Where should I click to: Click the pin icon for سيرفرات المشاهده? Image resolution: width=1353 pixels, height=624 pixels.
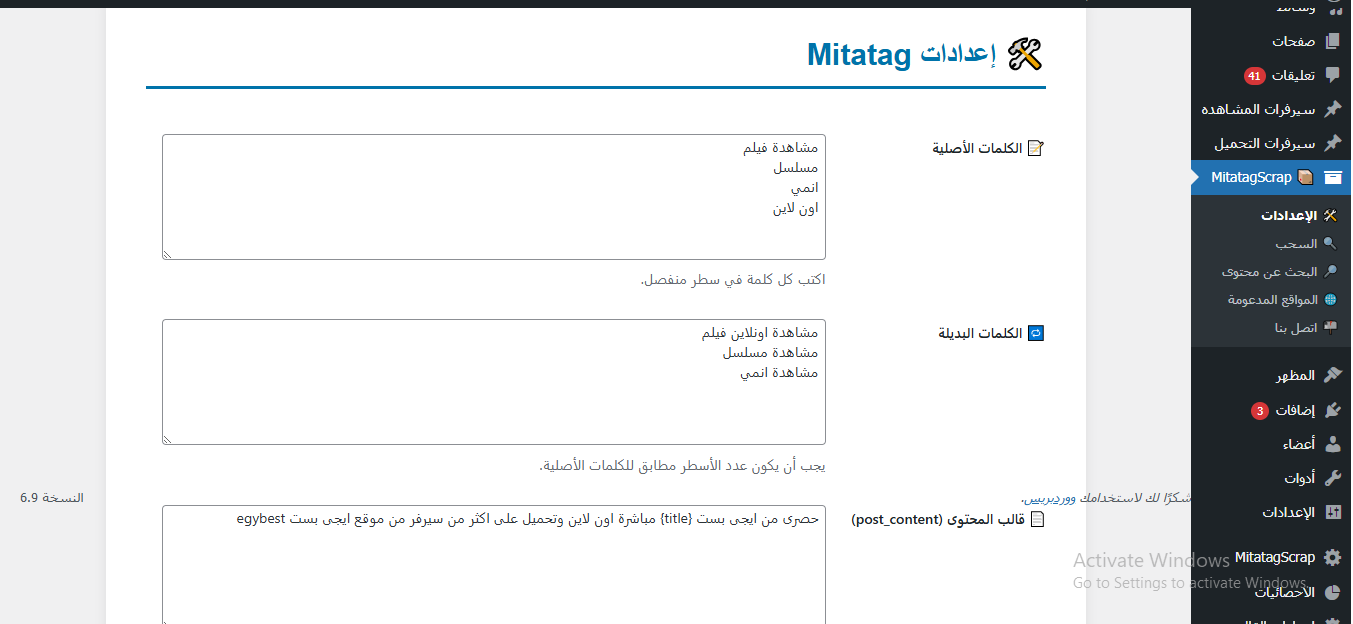[1332, 109]
